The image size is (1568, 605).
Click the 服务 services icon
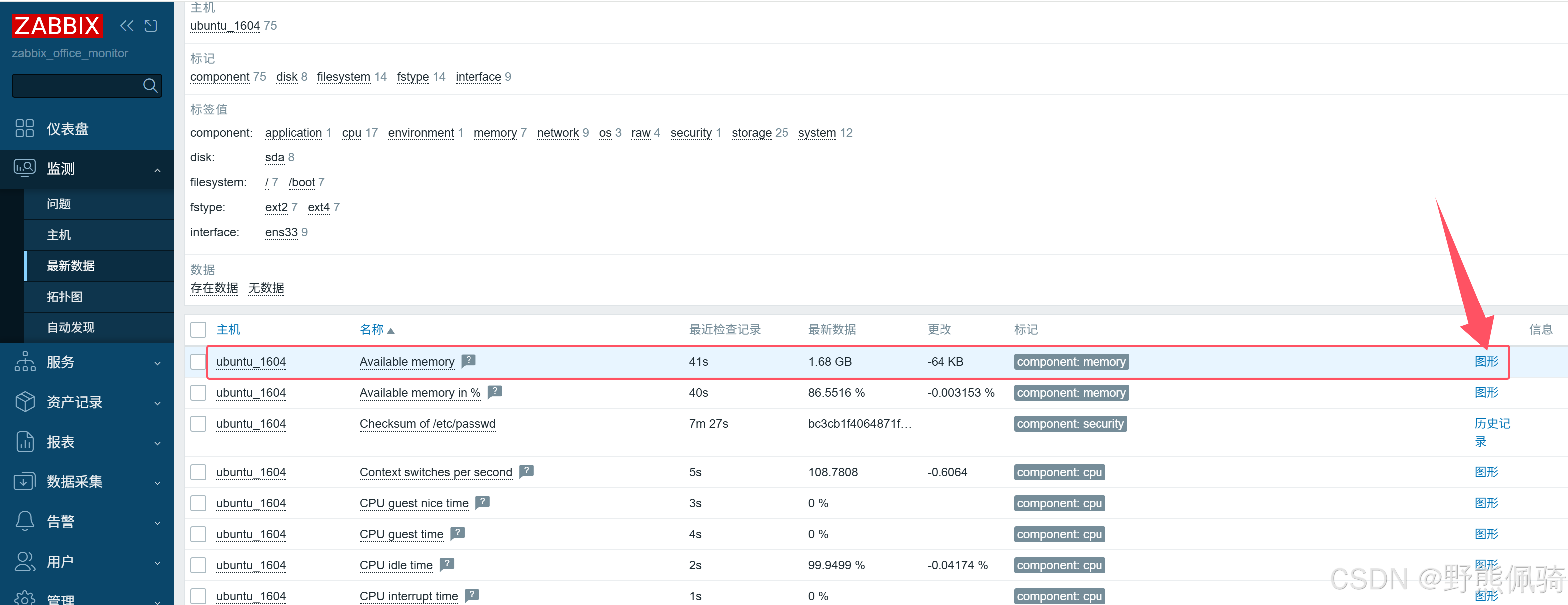tap(25, 362)
